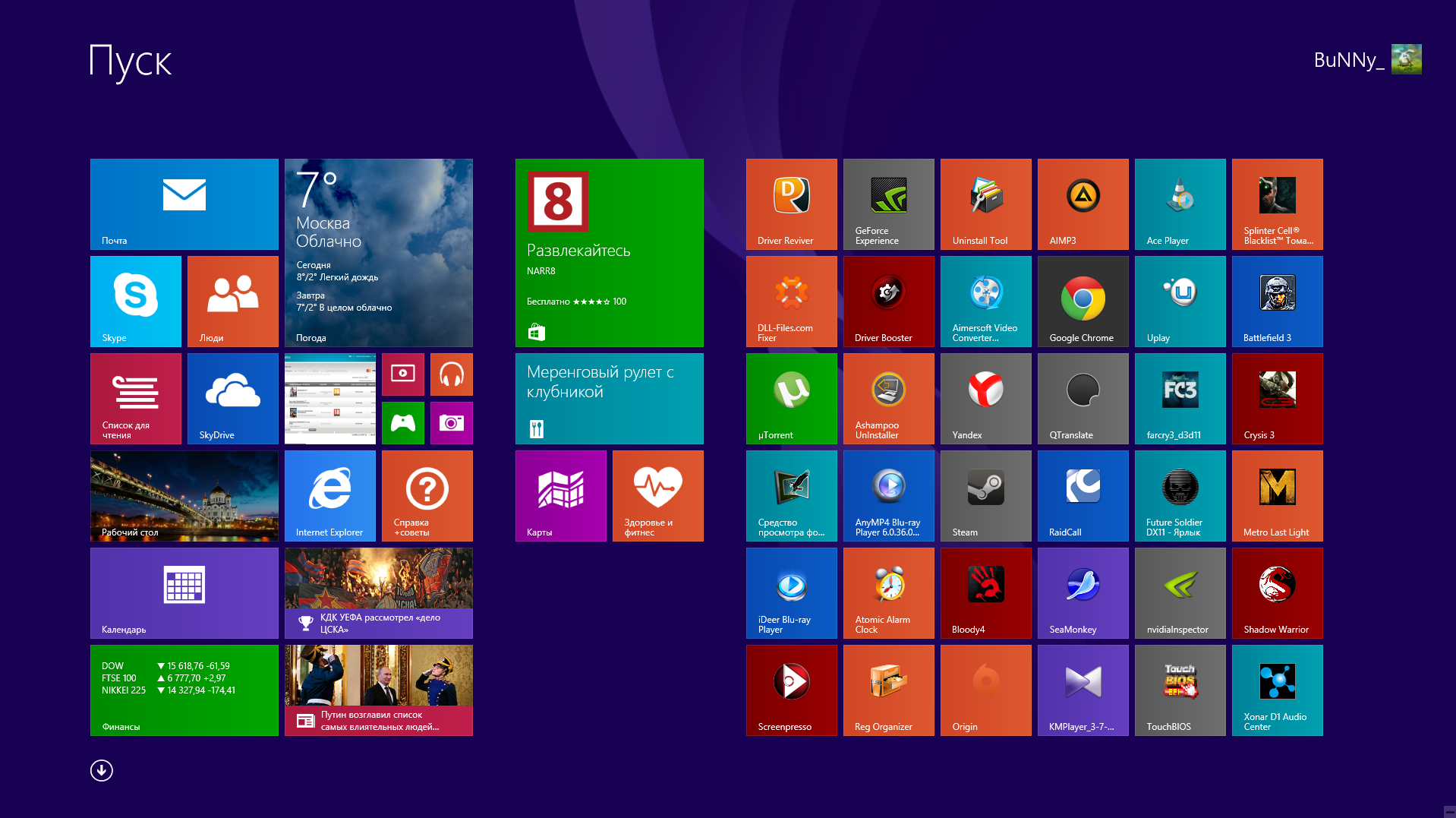Open the bookmarks screenshot live tile
1456x818 pixels.
(x=330, y=399)
